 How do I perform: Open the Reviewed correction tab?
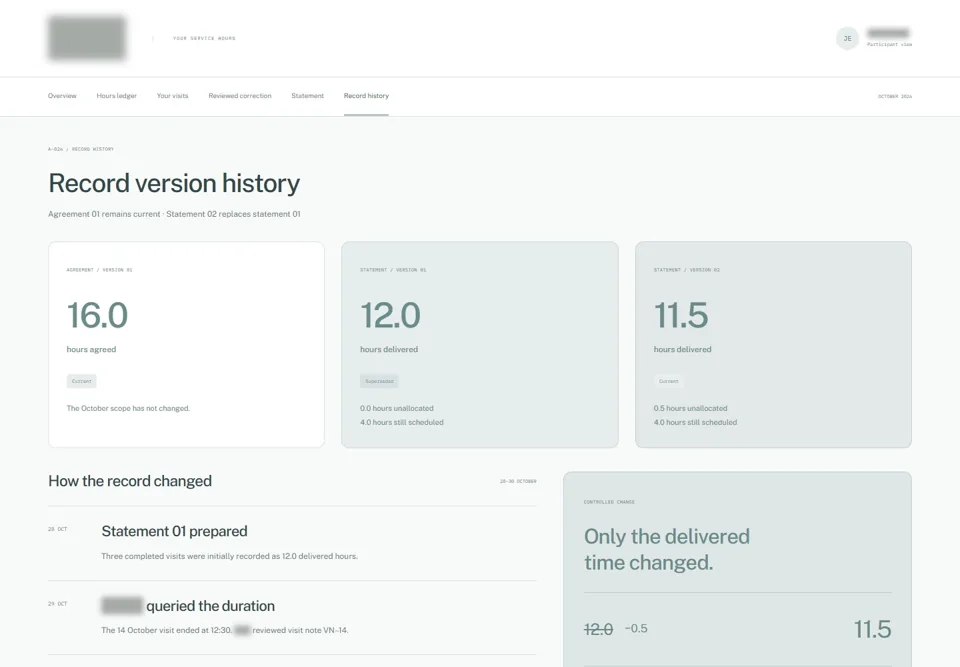240,96
